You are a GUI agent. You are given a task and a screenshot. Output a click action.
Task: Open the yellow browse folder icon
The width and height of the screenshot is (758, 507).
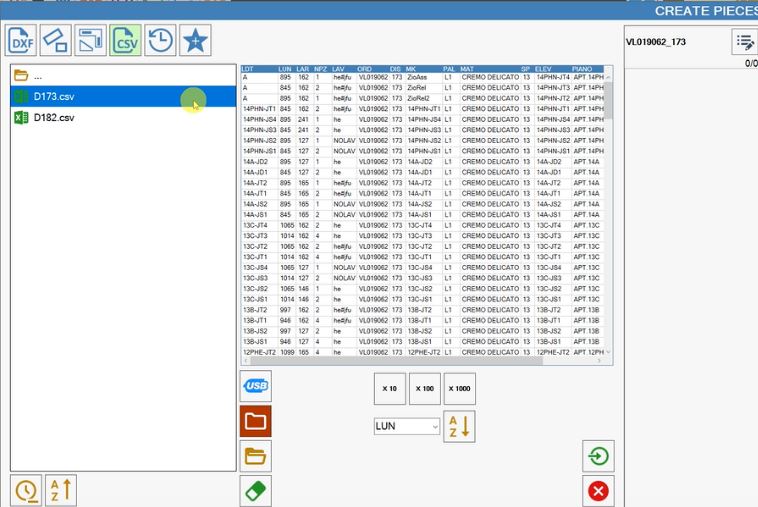pyautogui.click(x=256, y=456)
